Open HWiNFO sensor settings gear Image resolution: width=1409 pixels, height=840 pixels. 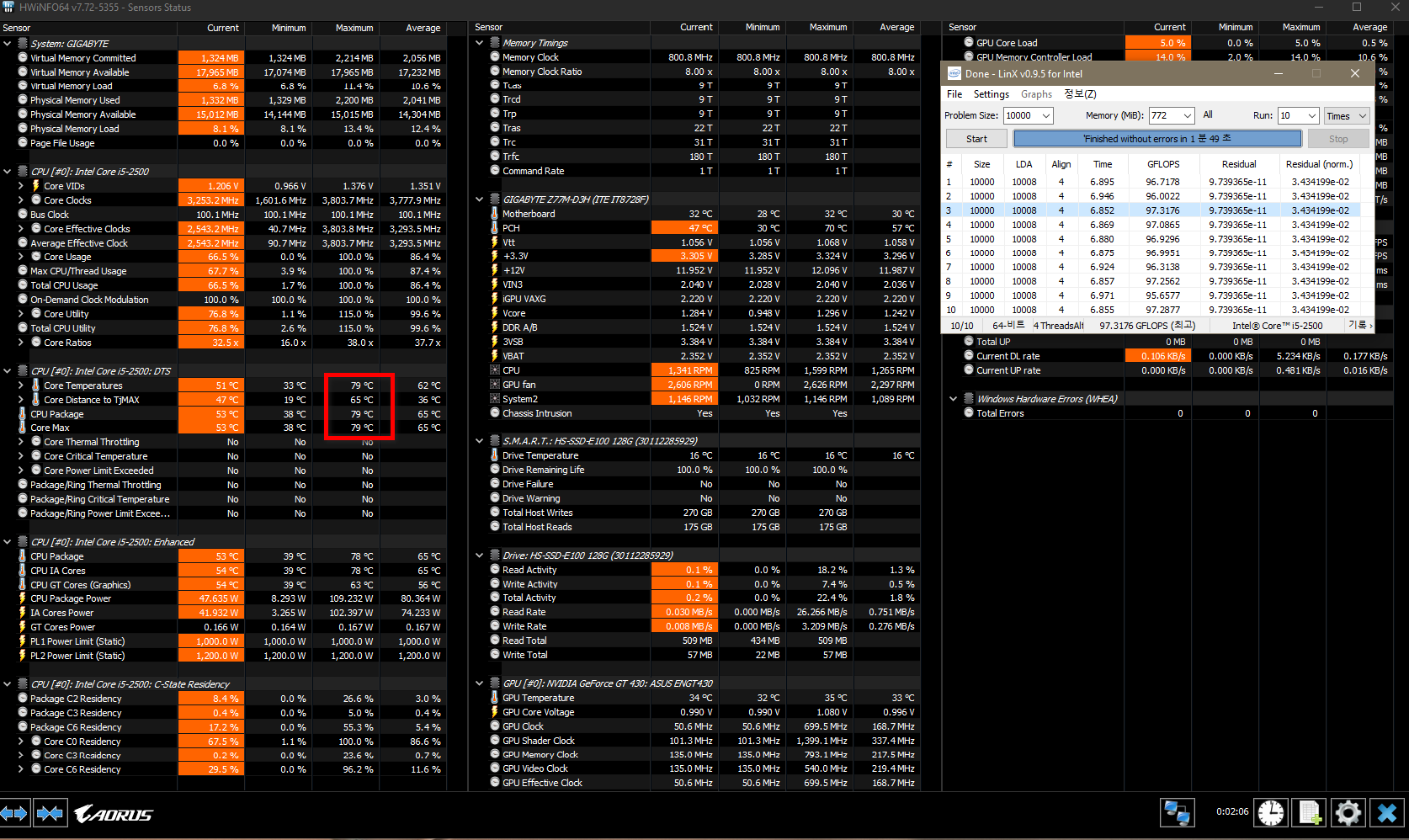[1348, 813]
